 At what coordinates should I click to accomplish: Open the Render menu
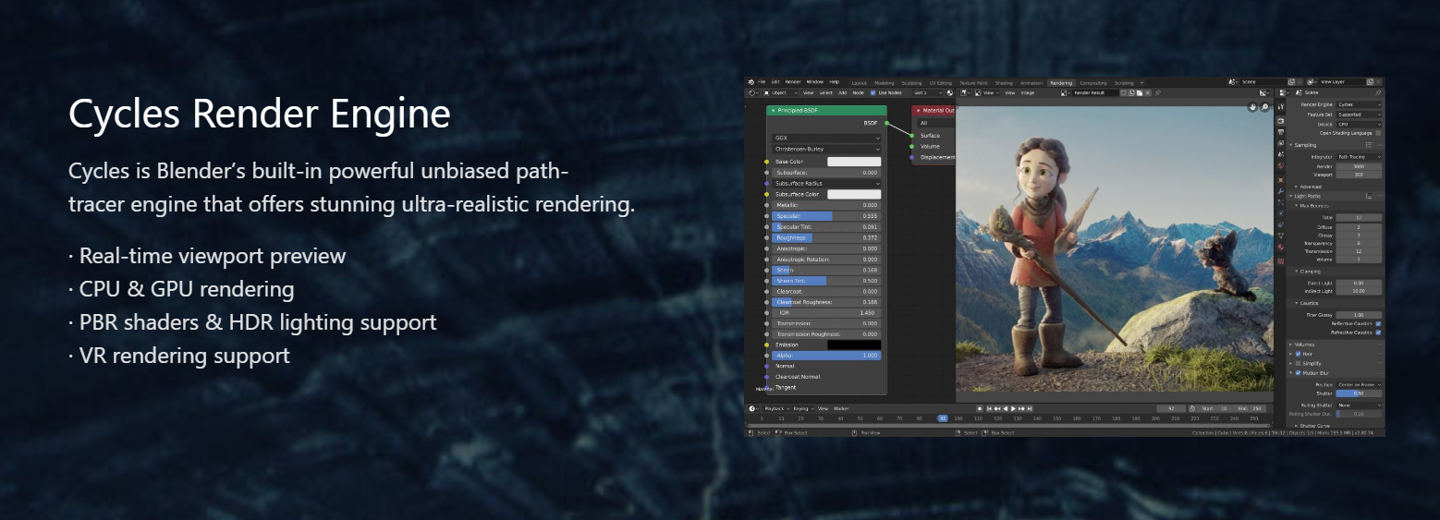click(793, 82)
